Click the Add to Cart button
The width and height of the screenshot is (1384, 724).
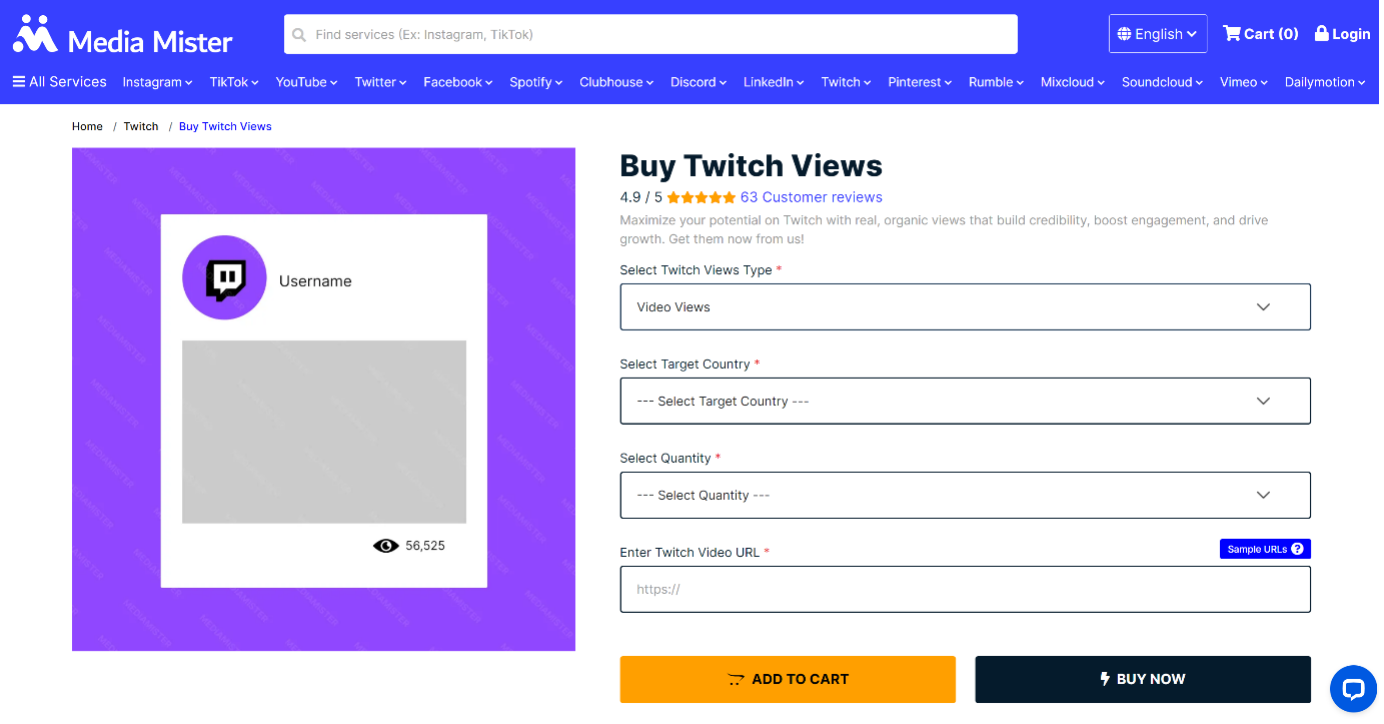coord(788,679)
